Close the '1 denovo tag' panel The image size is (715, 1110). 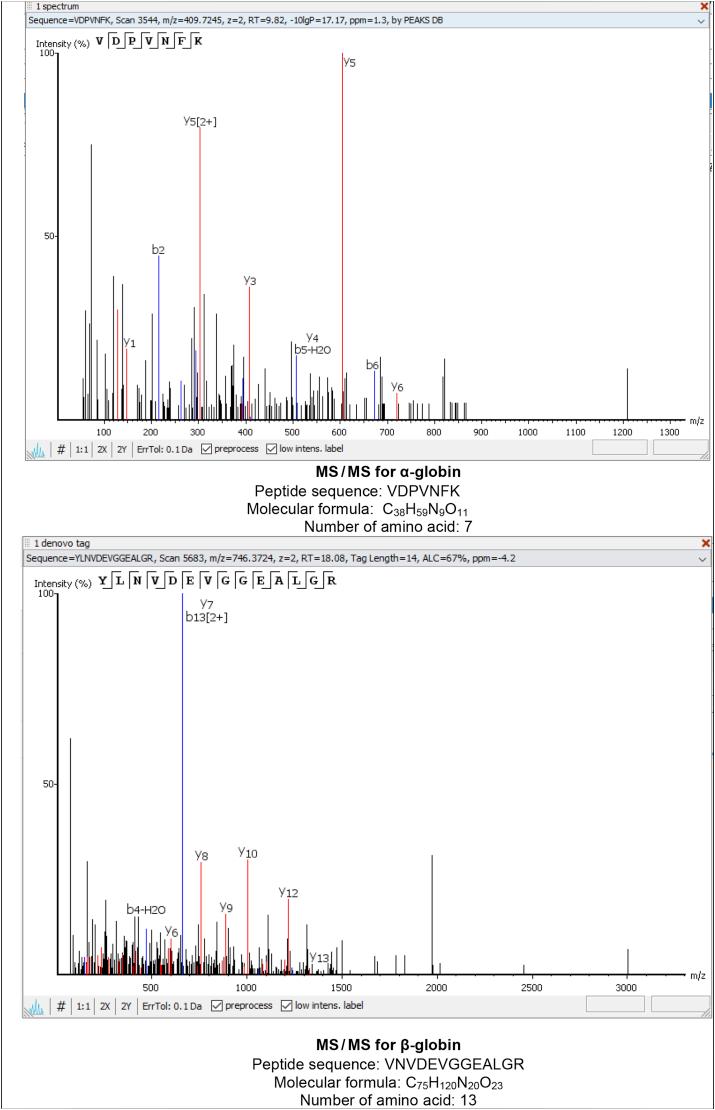tap(705, 543)
